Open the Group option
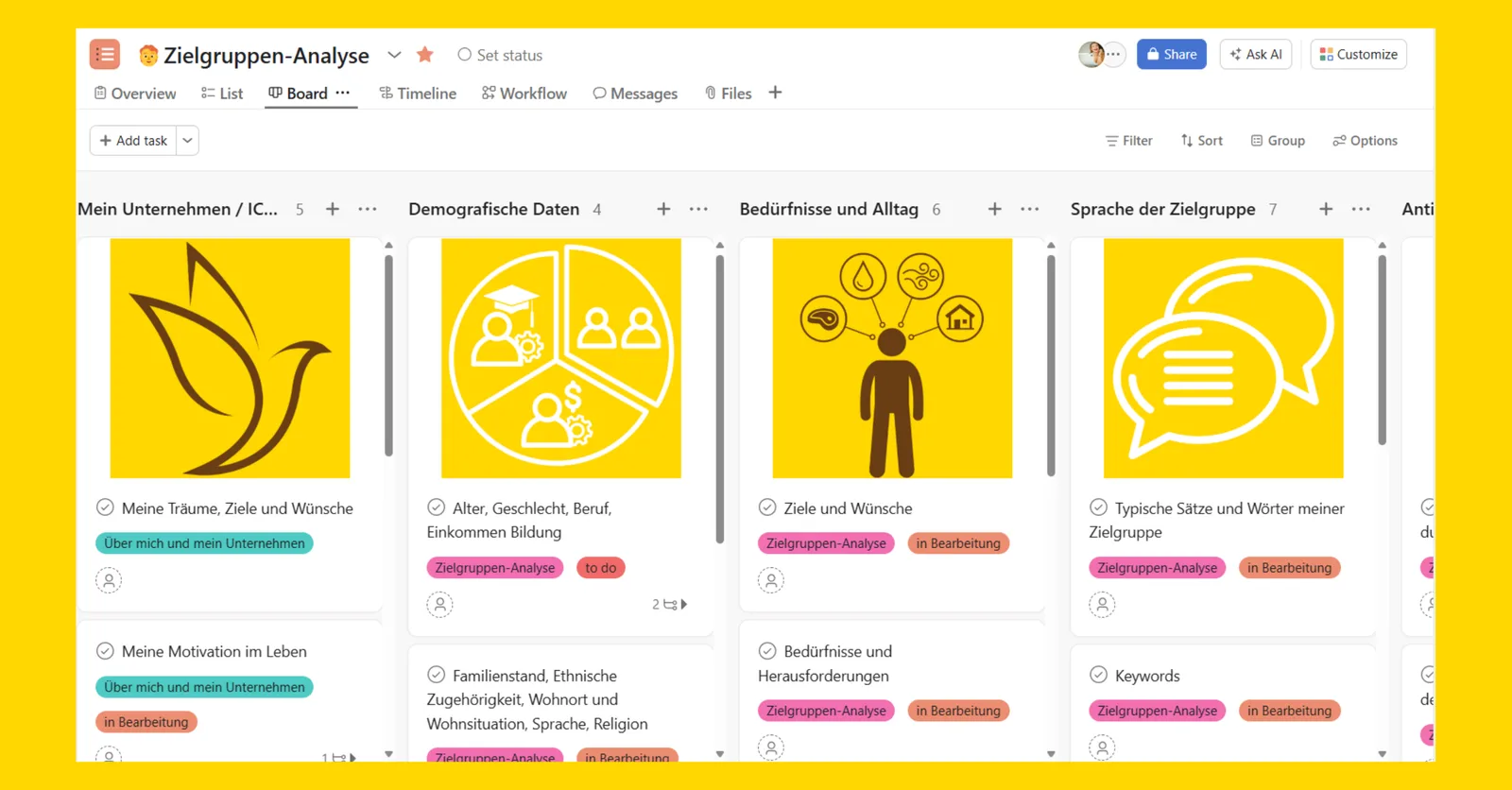Viewport: 1512px width, 790px height. tap(1278, 141)
